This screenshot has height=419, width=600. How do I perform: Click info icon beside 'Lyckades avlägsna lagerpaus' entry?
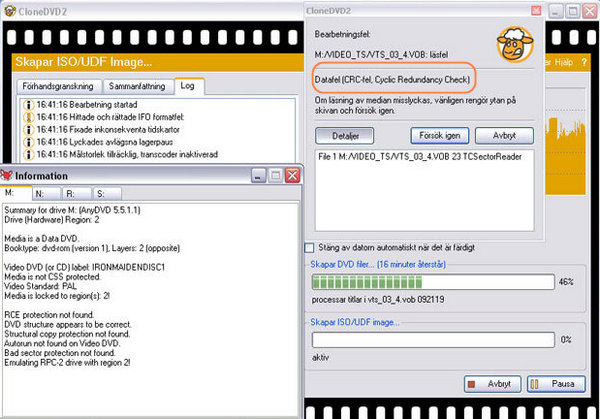pyautogui.click(x=28, y=142)
